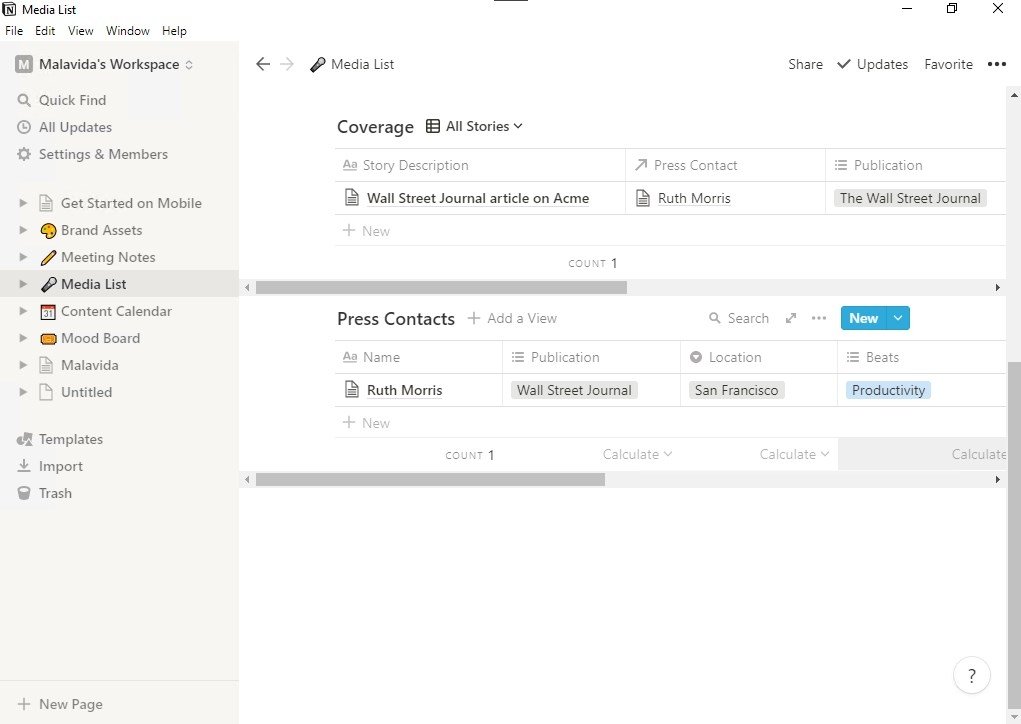Create a New Page from sidebar

coord(60,704)
